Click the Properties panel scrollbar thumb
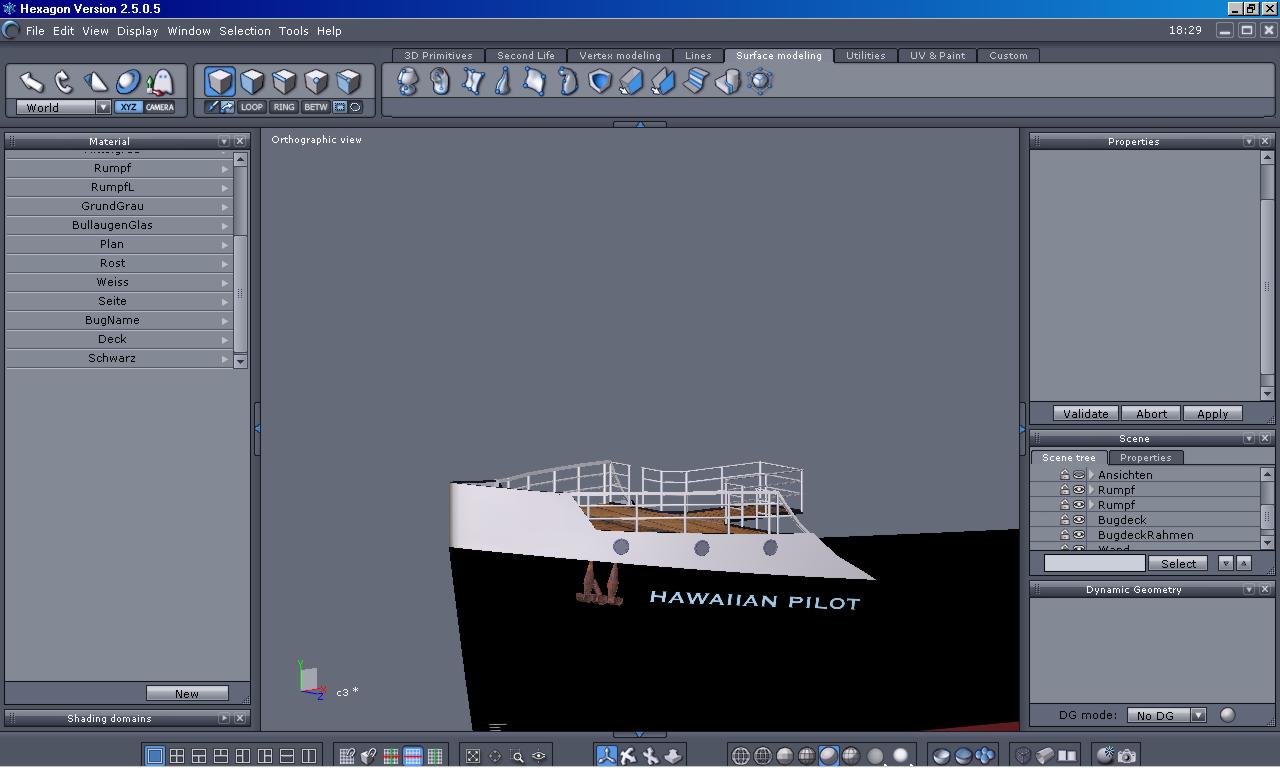 pos(1267,287)
